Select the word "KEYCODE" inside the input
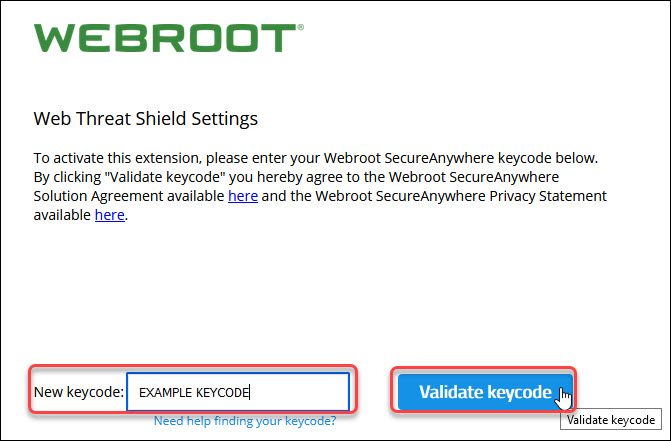The width and height of the screenshot is (671, 441). coord(222,393)
